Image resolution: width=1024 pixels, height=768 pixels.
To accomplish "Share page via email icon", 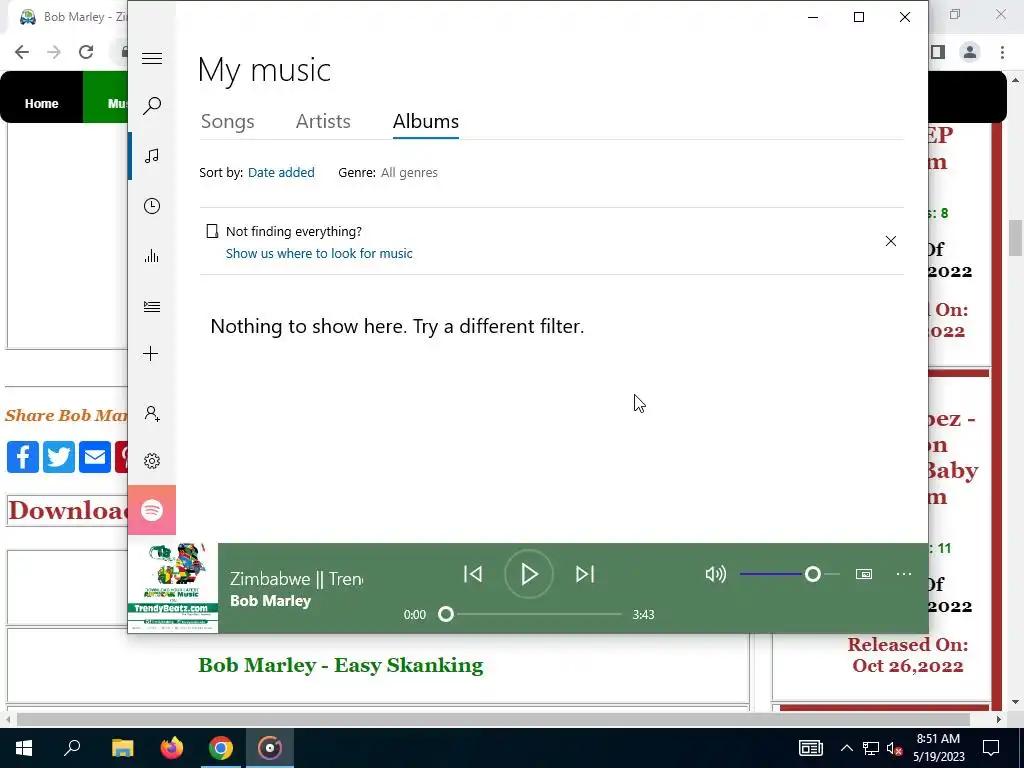I will click(x=95, y=456).
